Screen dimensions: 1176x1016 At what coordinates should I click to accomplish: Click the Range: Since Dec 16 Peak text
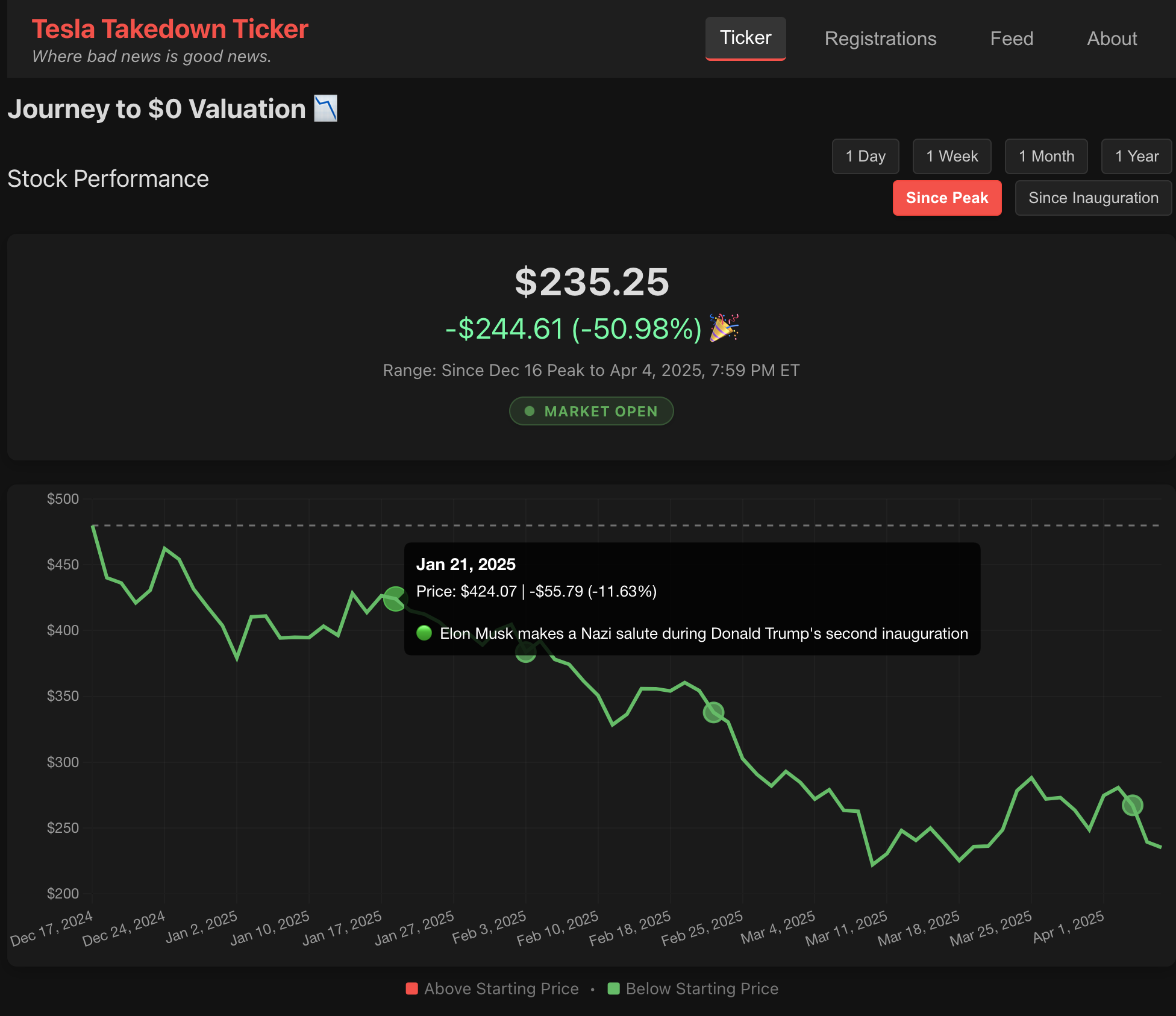coord(591,370)
